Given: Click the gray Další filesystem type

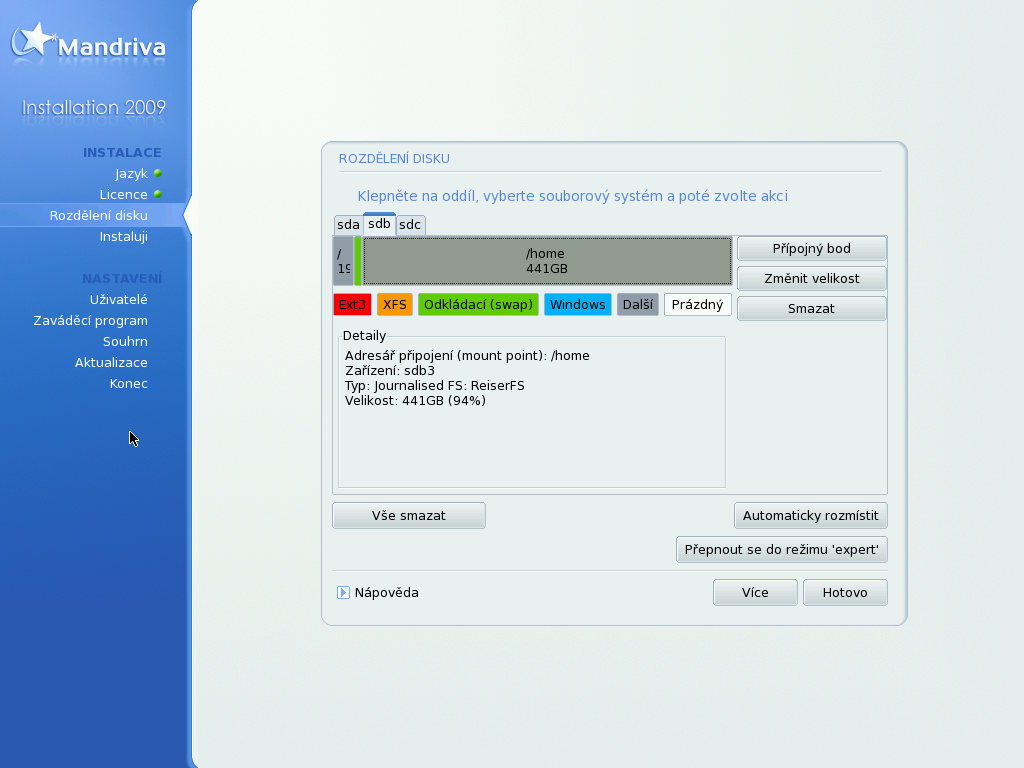Looking at the screenshot, I should point(637,304).
